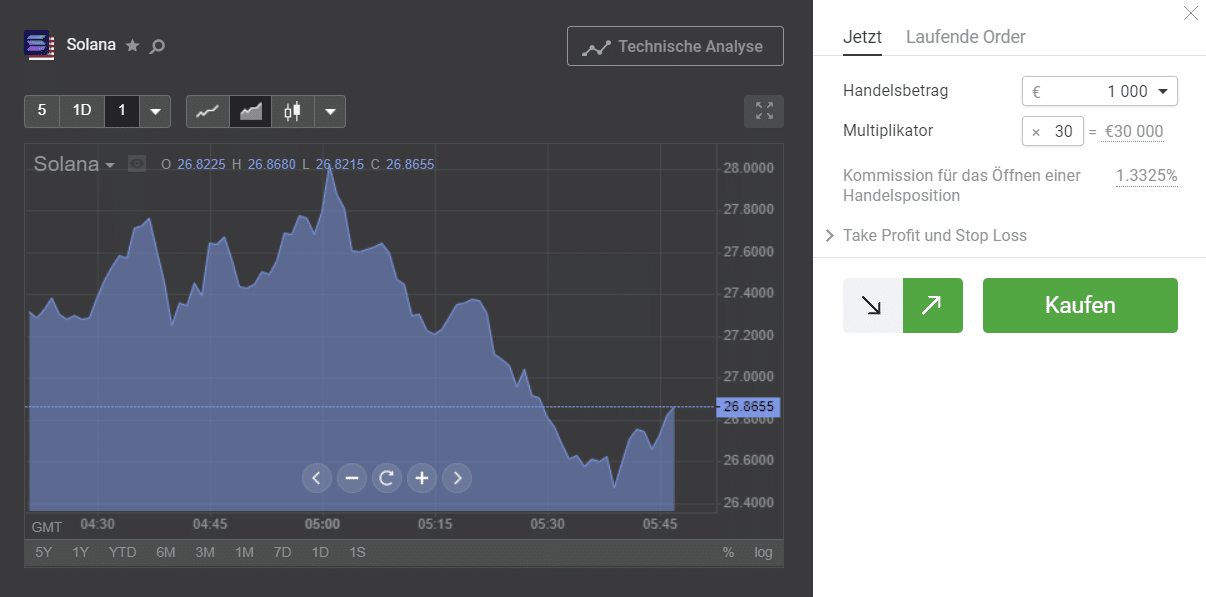Add Solana to favorites with star icon
The image size is (1206, 597).
pyautogui.click(x=133, y=45)
